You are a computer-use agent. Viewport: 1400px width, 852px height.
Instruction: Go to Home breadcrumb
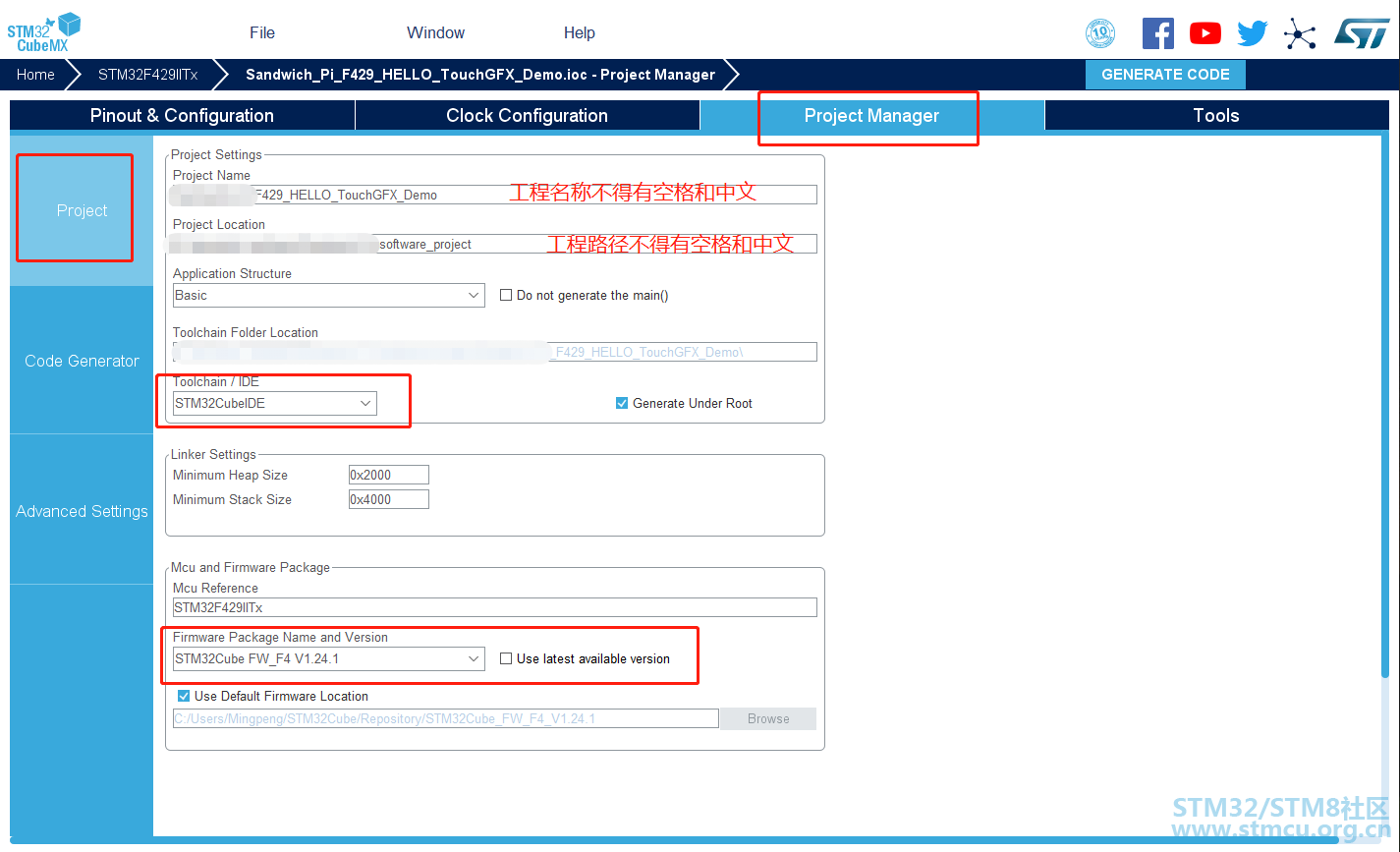(x=35, y=75)
